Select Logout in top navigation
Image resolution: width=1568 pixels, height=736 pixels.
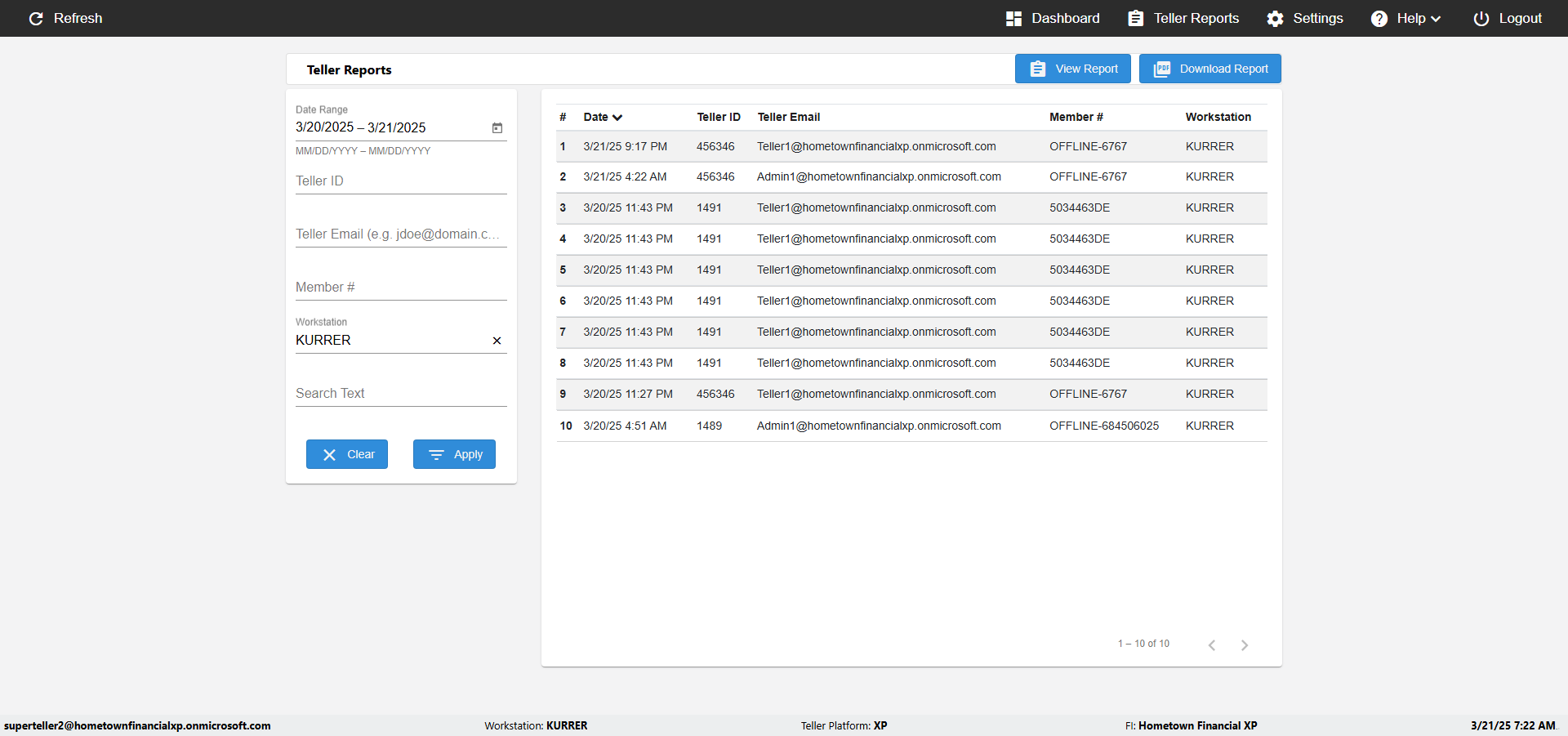tap(1508, 18)
